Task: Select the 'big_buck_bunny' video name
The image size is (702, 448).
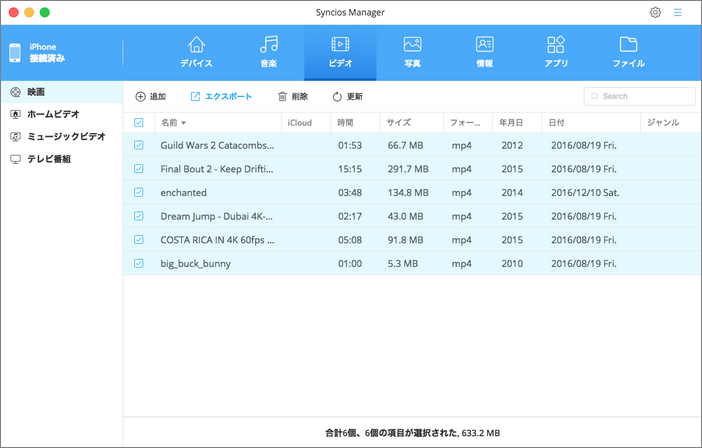Action: pyautogui.click(x=196, y=264)
